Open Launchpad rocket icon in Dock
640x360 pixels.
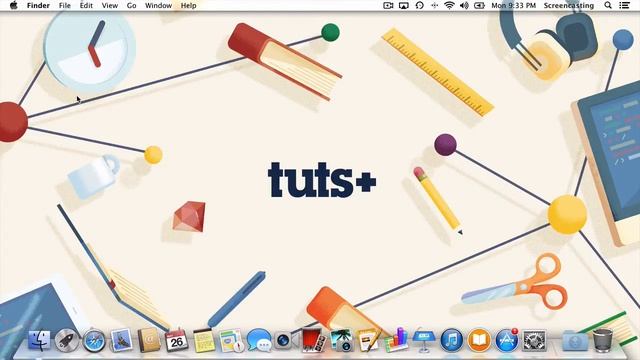coord(67,340)
